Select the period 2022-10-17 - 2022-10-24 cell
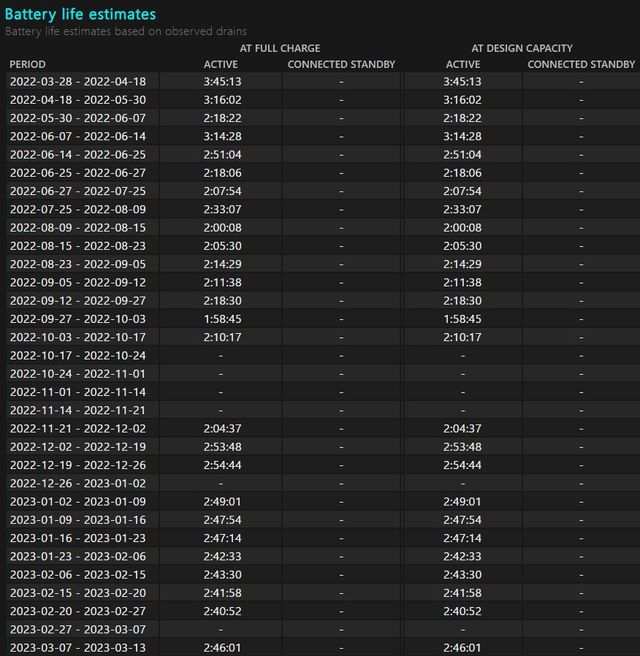 78,356
